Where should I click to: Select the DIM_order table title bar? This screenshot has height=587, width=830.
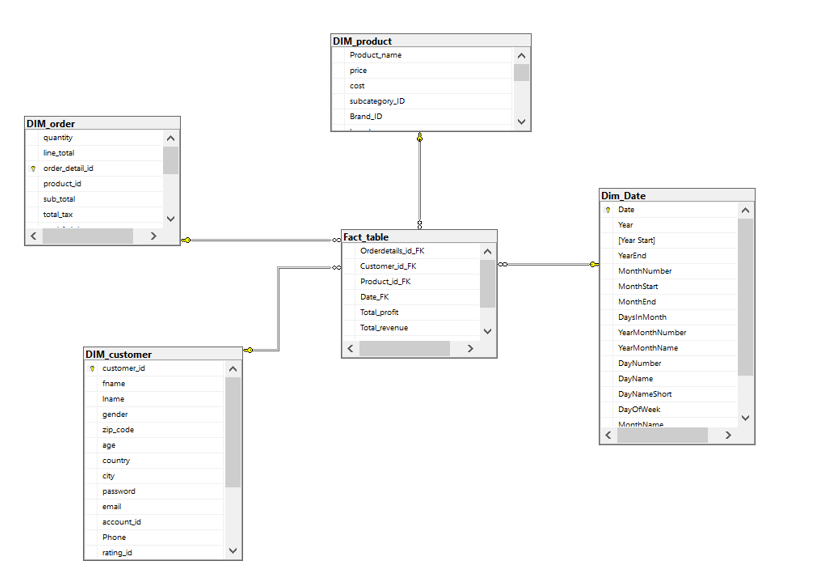coord(103,123)
